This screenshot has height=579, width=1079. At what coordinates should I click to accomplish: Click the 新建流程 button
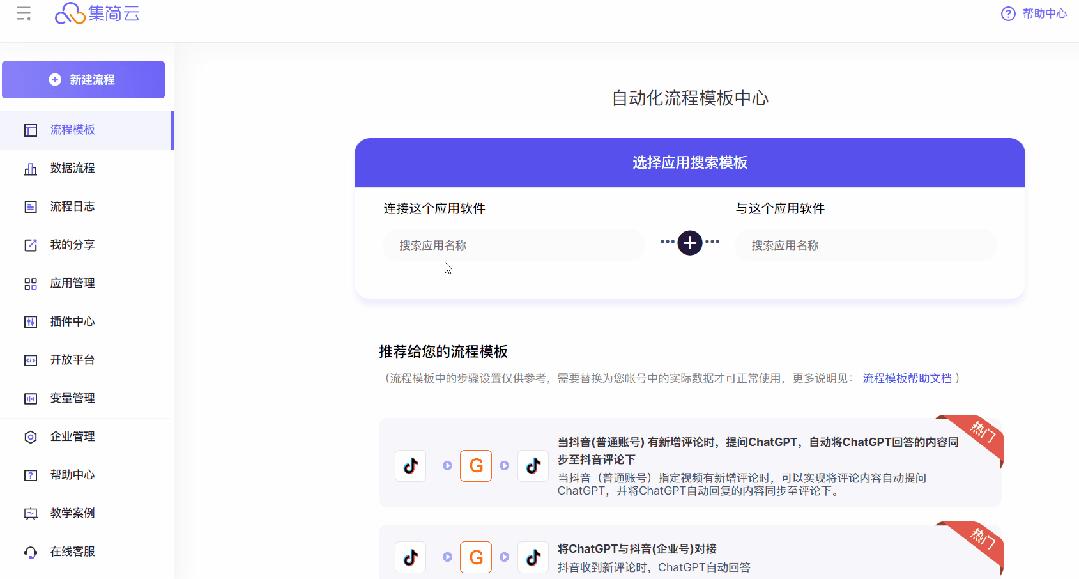(85, 78)
